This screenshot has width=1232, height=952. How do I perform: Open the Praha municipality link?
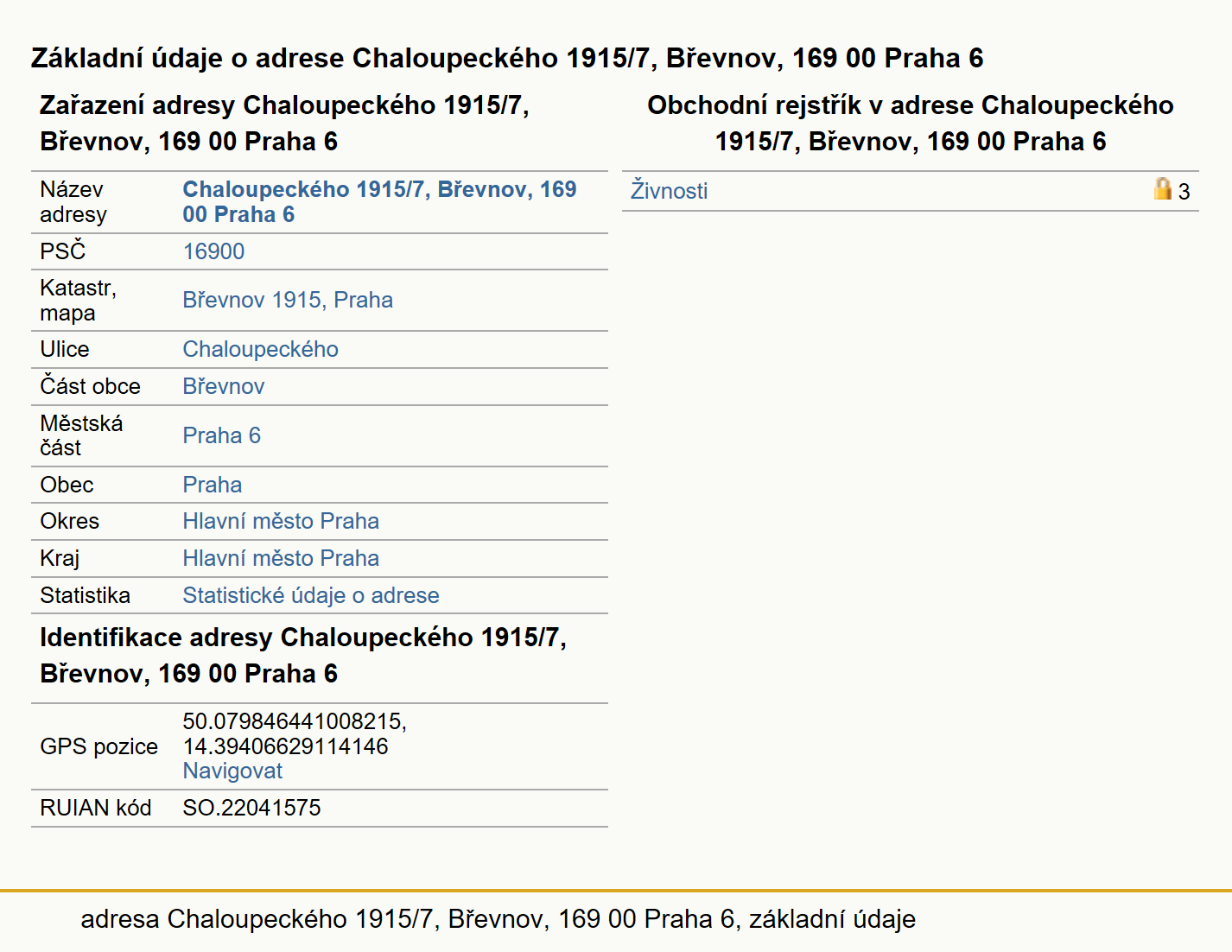coord(212,485)
